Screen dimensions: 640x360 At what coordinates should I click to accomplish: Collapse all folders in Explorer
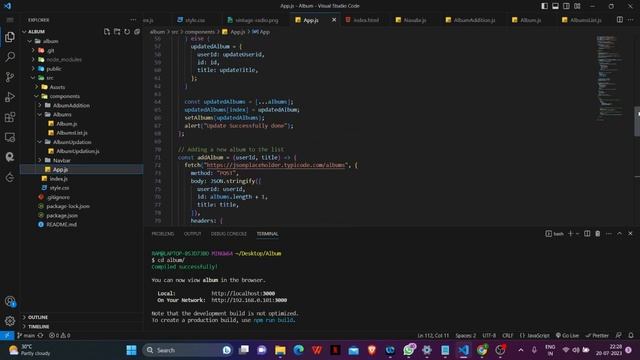137,31
